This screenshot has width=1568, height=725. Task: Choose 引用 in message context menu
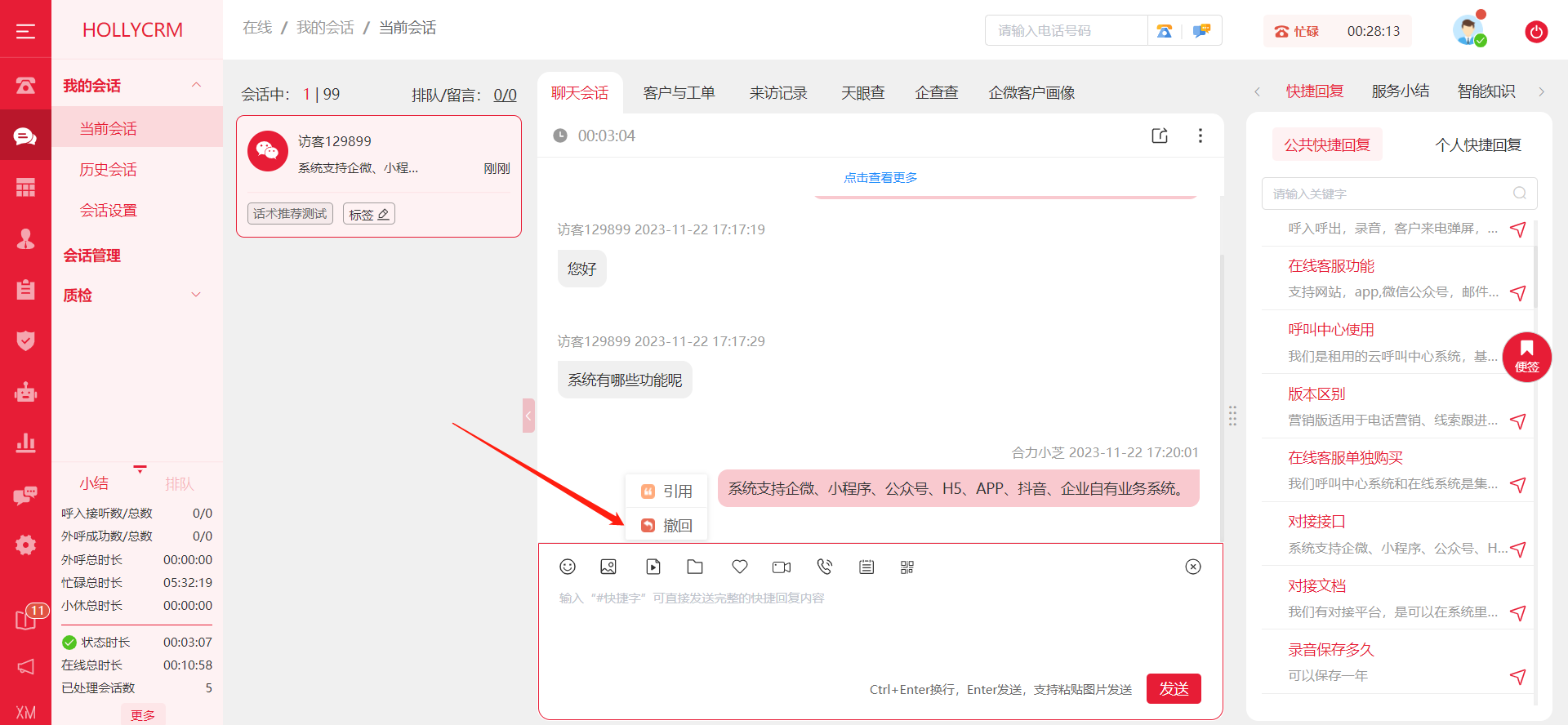(x=666, y=491)
